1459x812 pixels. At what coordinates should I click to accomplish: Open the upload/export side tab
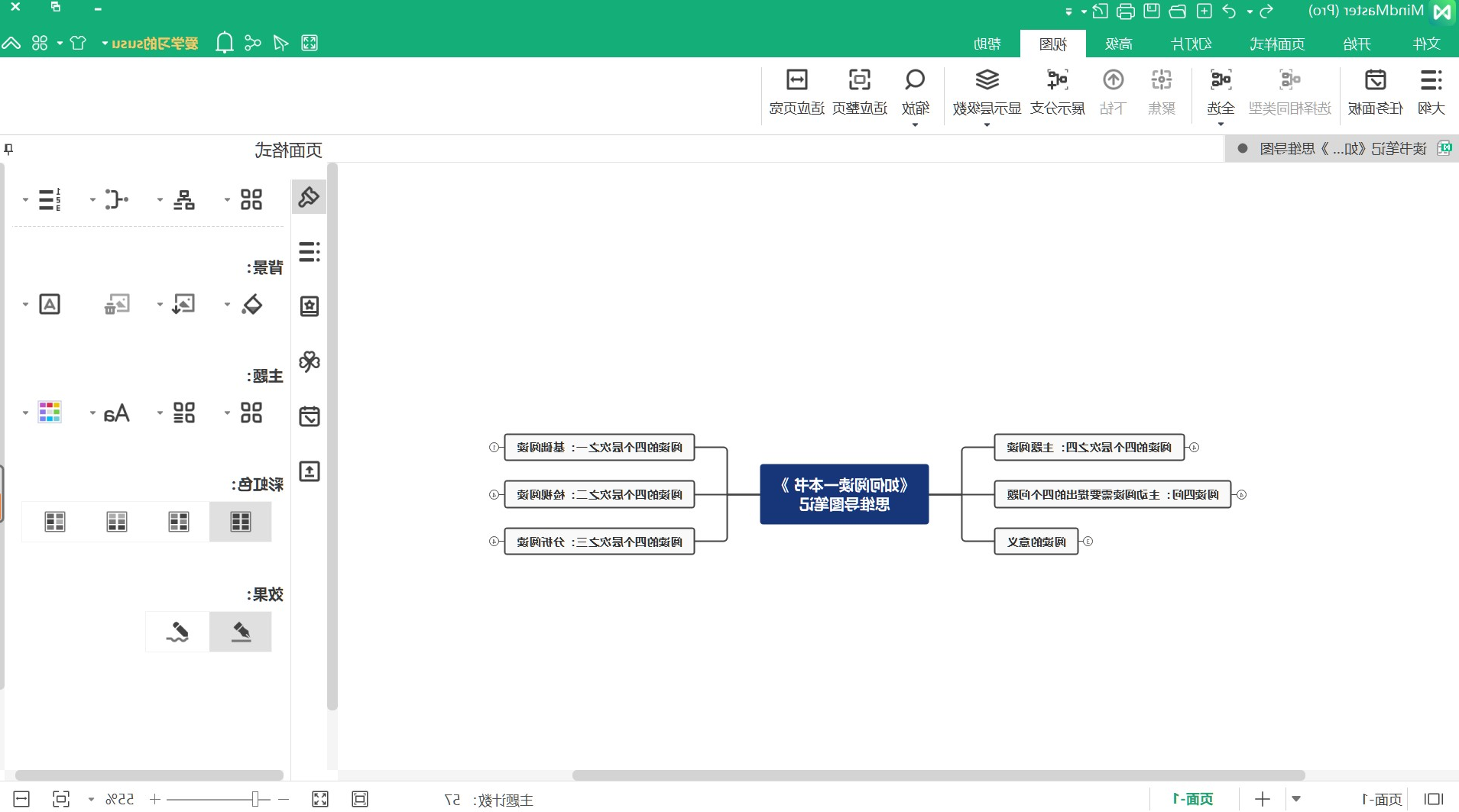[309, 471]
